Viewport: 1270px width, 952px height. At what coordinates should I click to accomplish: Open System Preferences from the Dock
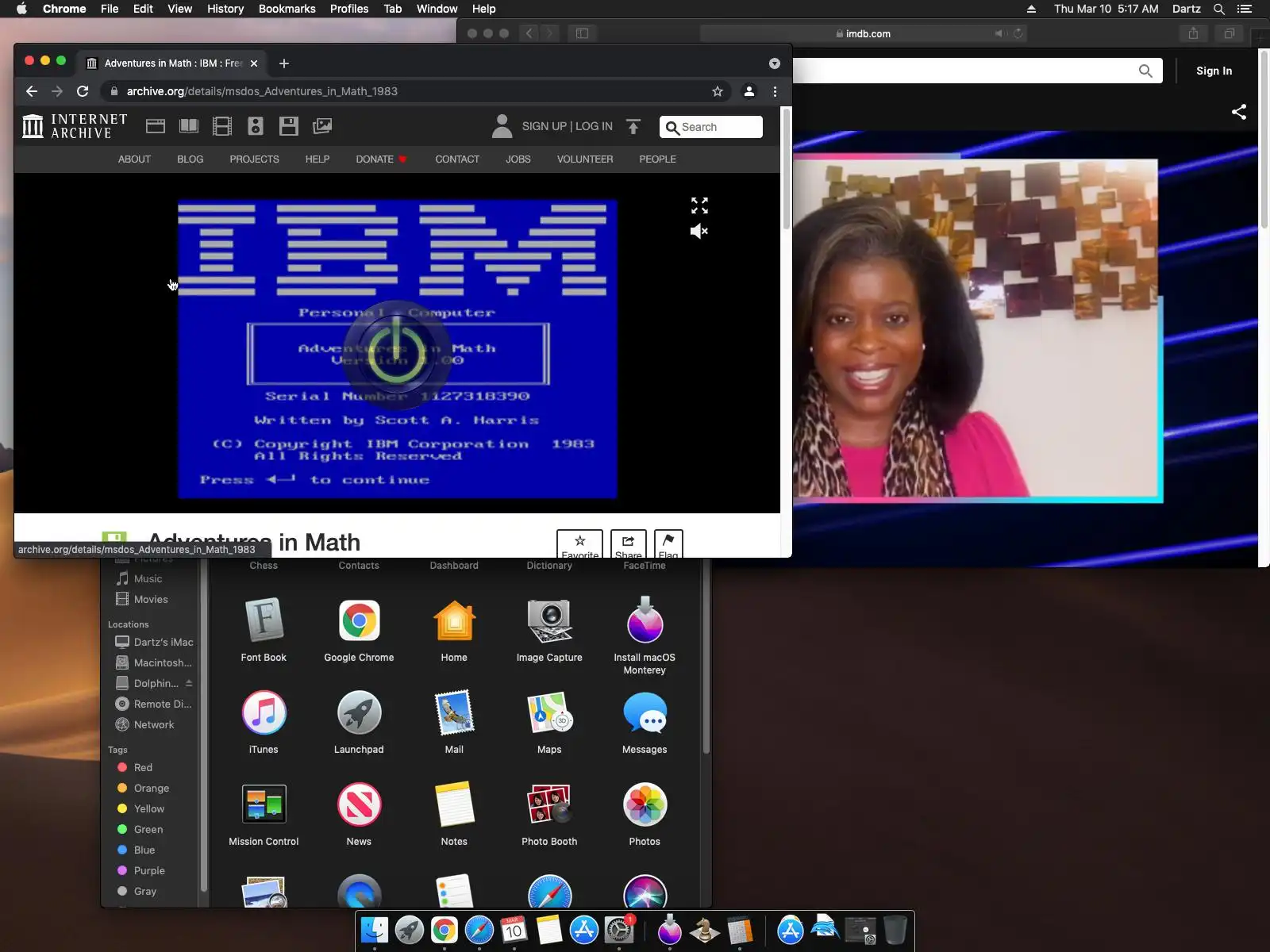619,930
